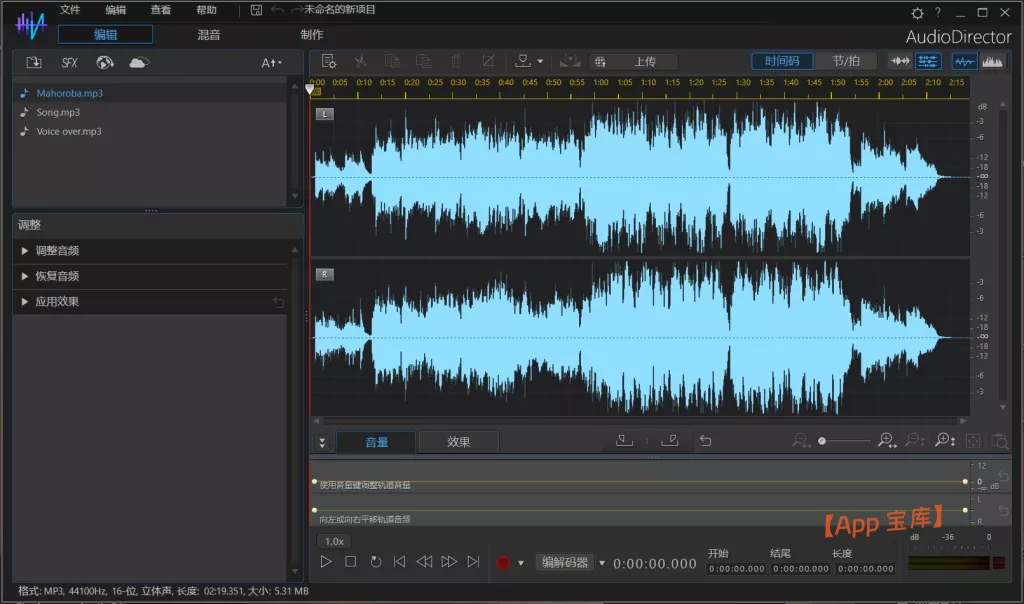Open the 编解码器 dropdown arrow

pyautogui.click(x=602, y=563)
